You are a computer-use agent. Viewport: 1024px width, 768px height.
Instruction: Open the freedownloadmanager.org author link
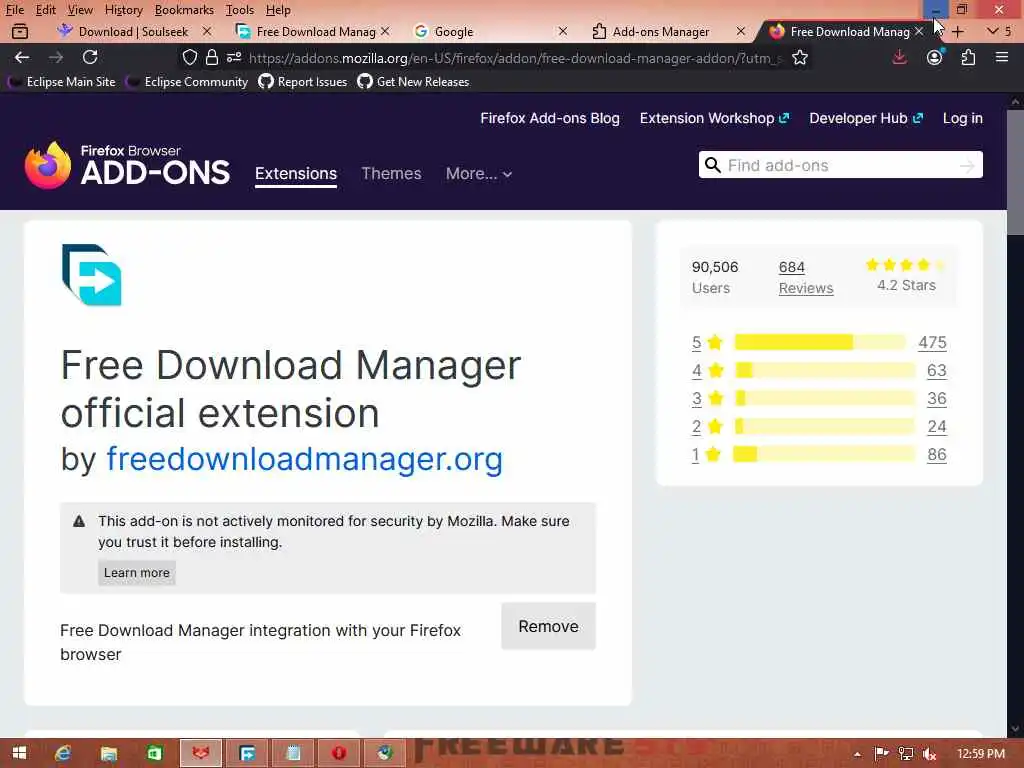click(304, 459)
